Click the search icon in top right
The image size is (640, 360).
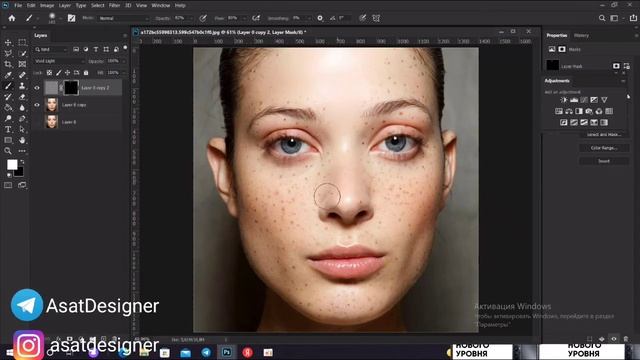602,18
